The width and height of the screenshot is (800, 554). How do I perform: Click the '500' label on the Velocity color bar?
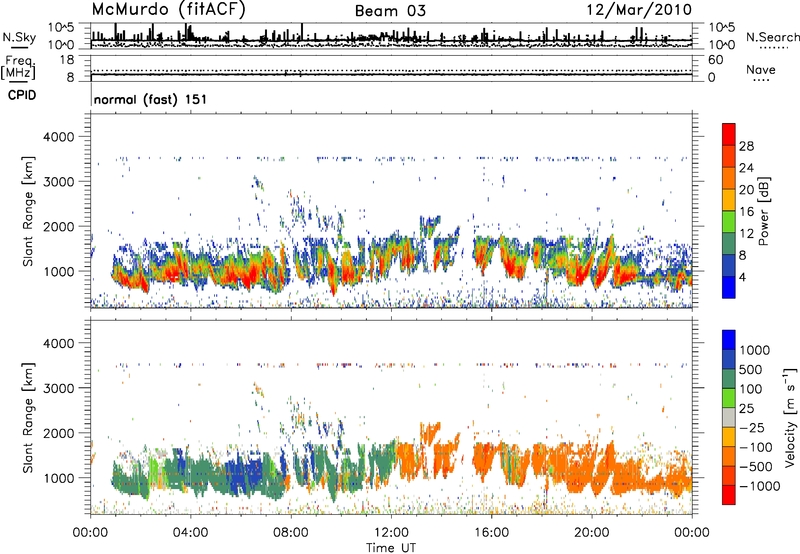click(x=751, y=369)
